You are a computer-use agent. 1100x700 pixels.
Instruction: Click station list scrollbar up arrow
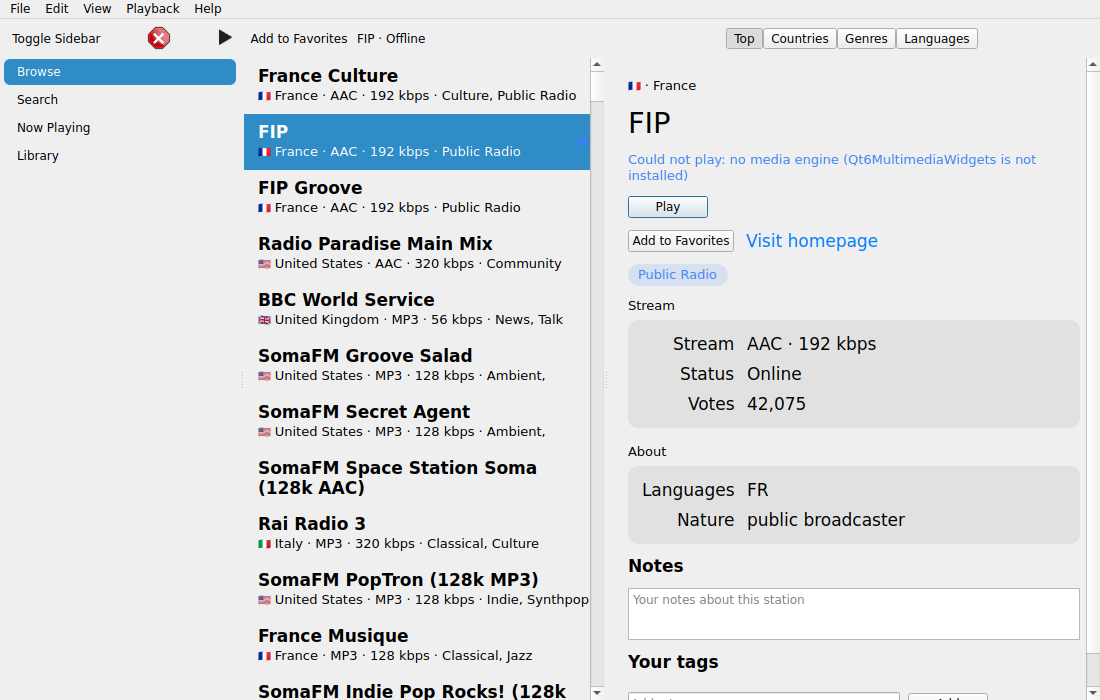pos(597,65)
